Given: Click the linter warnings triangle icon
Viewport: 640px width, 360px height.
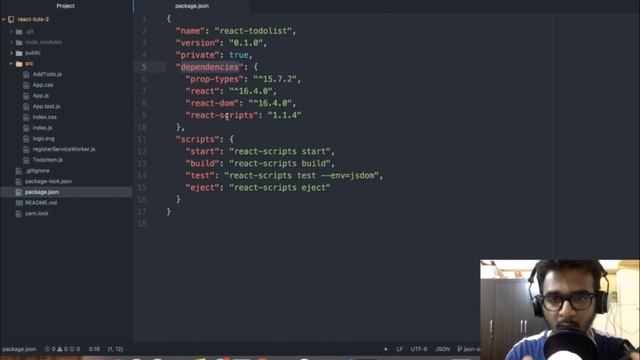Looking at the screenshot, I should click(x=60, y=349).
